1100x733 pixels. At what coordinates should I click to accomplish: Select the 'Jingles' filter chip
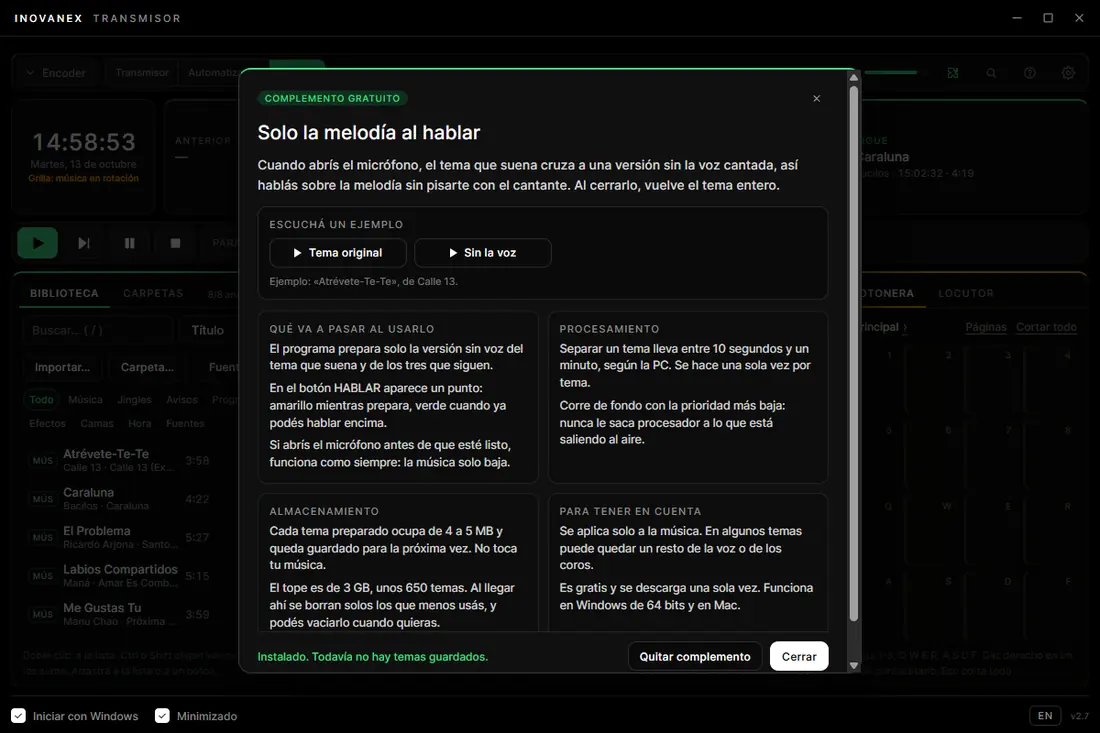[134, 399]
